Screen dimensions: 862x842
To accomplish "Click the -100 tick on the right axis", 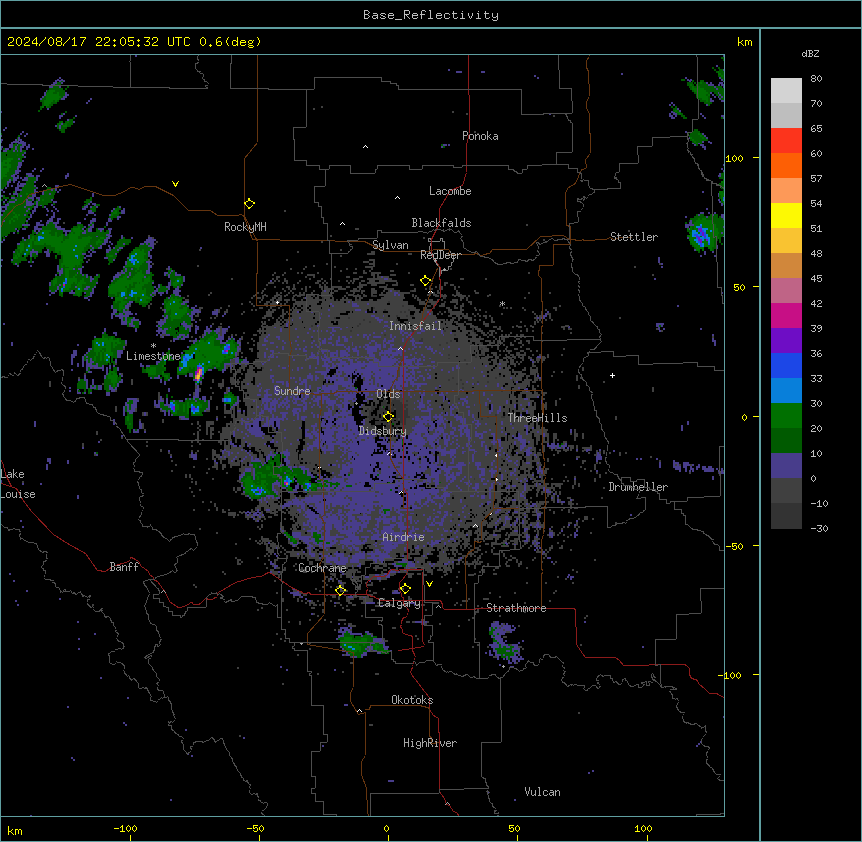I will click(731, 675).
